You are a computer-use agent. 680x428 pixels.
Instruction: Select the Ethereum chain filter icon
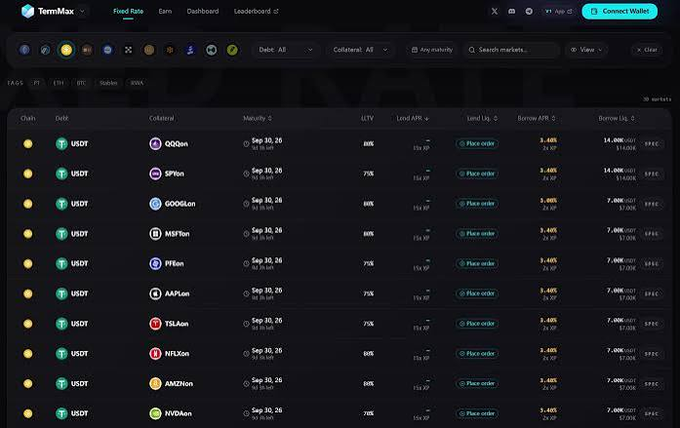pyautogui.click(x=25, y=50)
